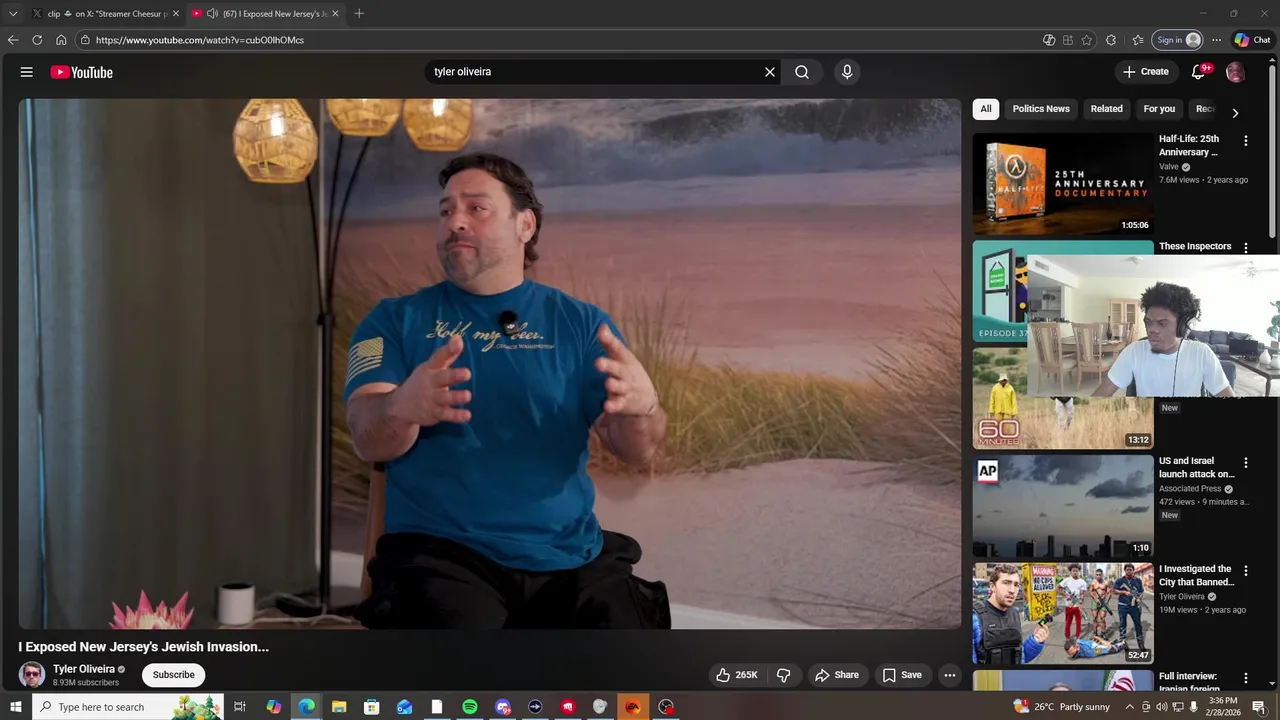Open the browser favorites list icon
This screenshot has width=1280, height=720.
(x=1138, y=40)
